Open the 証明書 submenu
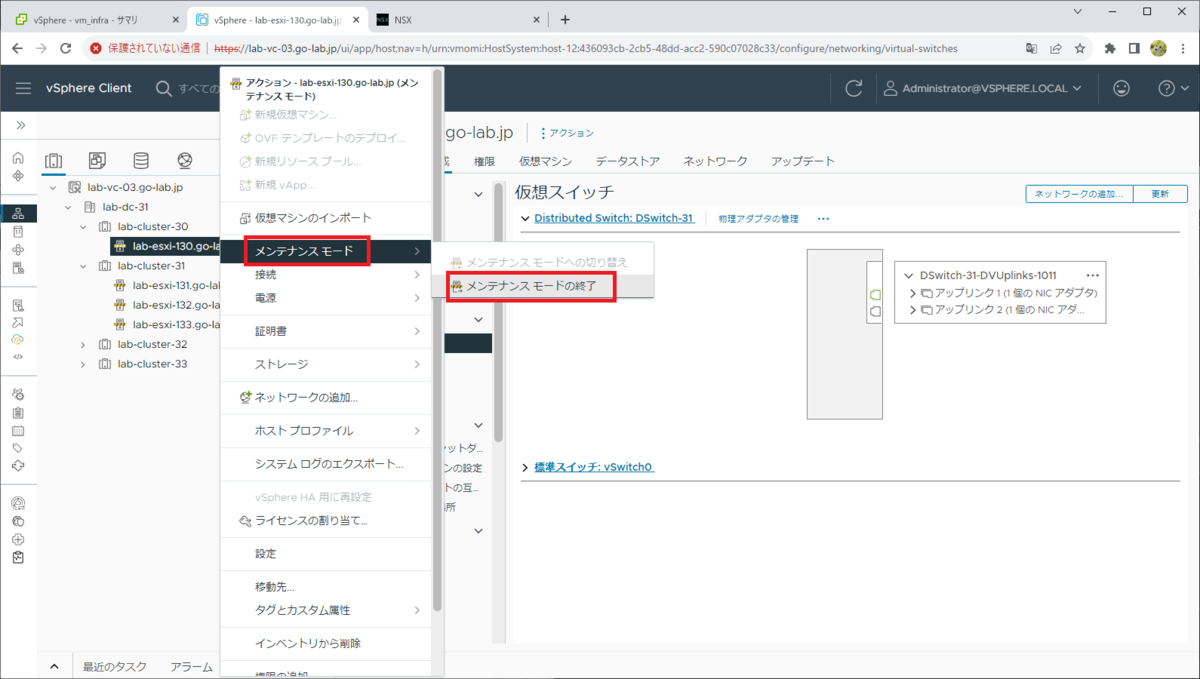The width and height of the screenshot is (1200, 679). pyautogui.click(x=327, y=331)
